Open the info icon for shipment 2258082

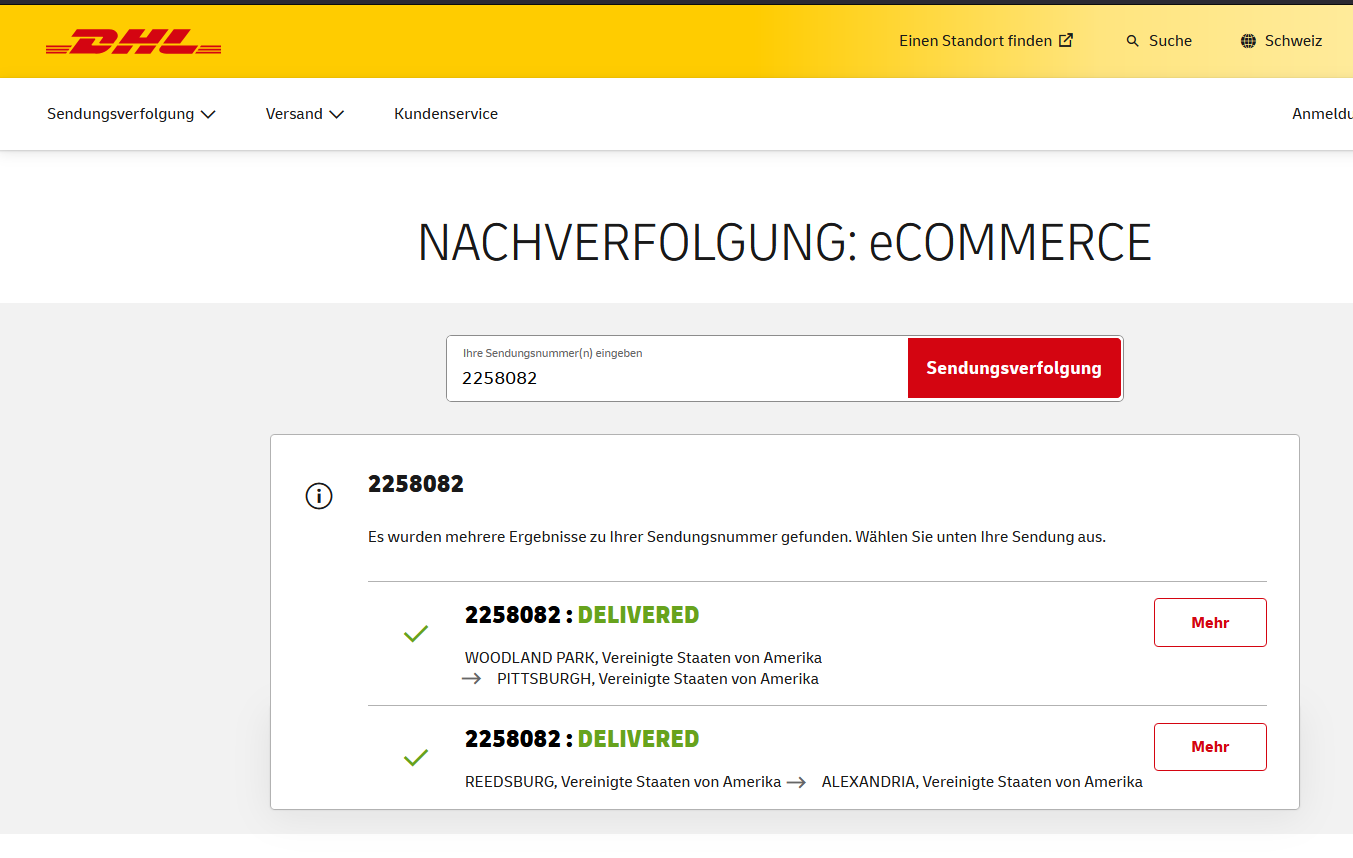pyautogui.click(x=319, y=495)
